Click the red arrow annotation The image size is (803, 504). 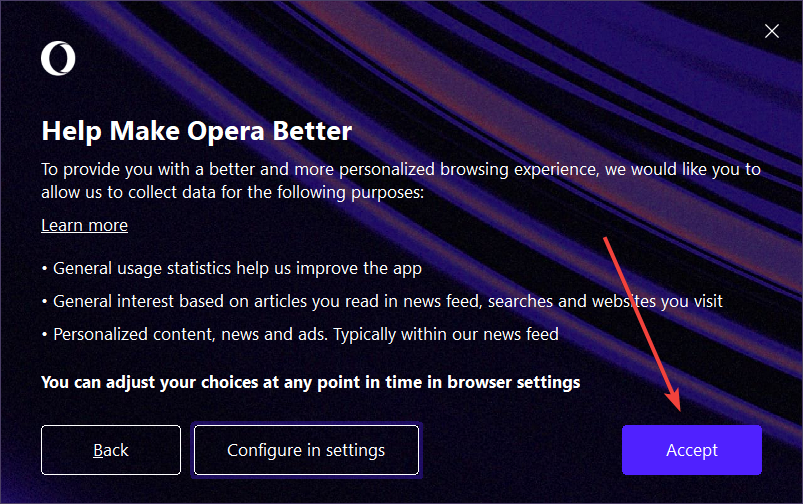(642, 324)
